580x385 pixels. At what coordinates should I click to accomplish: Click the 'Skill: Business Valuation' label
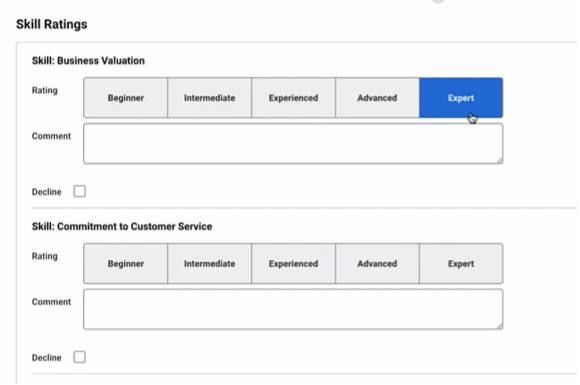88,61
